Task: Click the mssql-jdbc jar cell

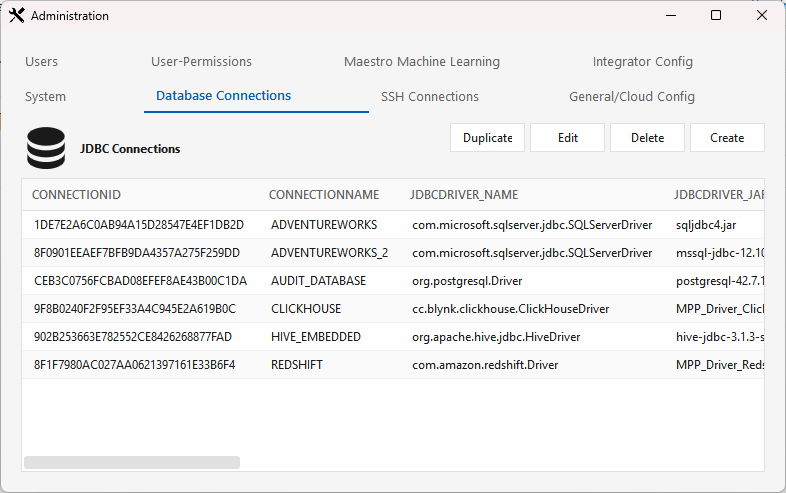Action: point(720,253)
